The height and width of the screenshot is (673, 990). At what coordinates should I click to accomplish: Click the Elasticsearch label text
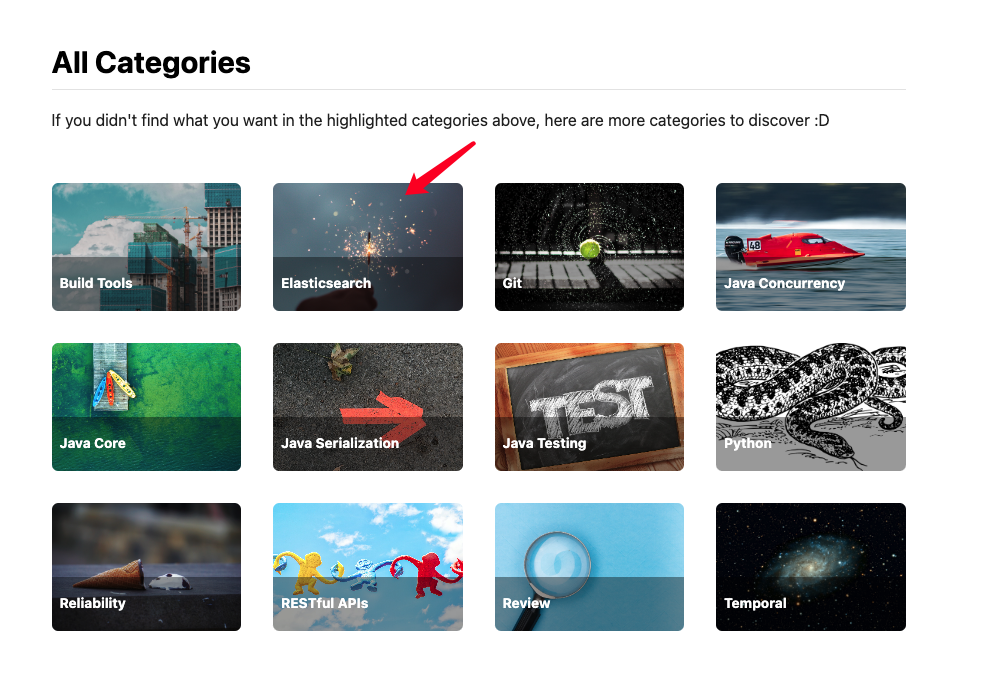point(326,283)
